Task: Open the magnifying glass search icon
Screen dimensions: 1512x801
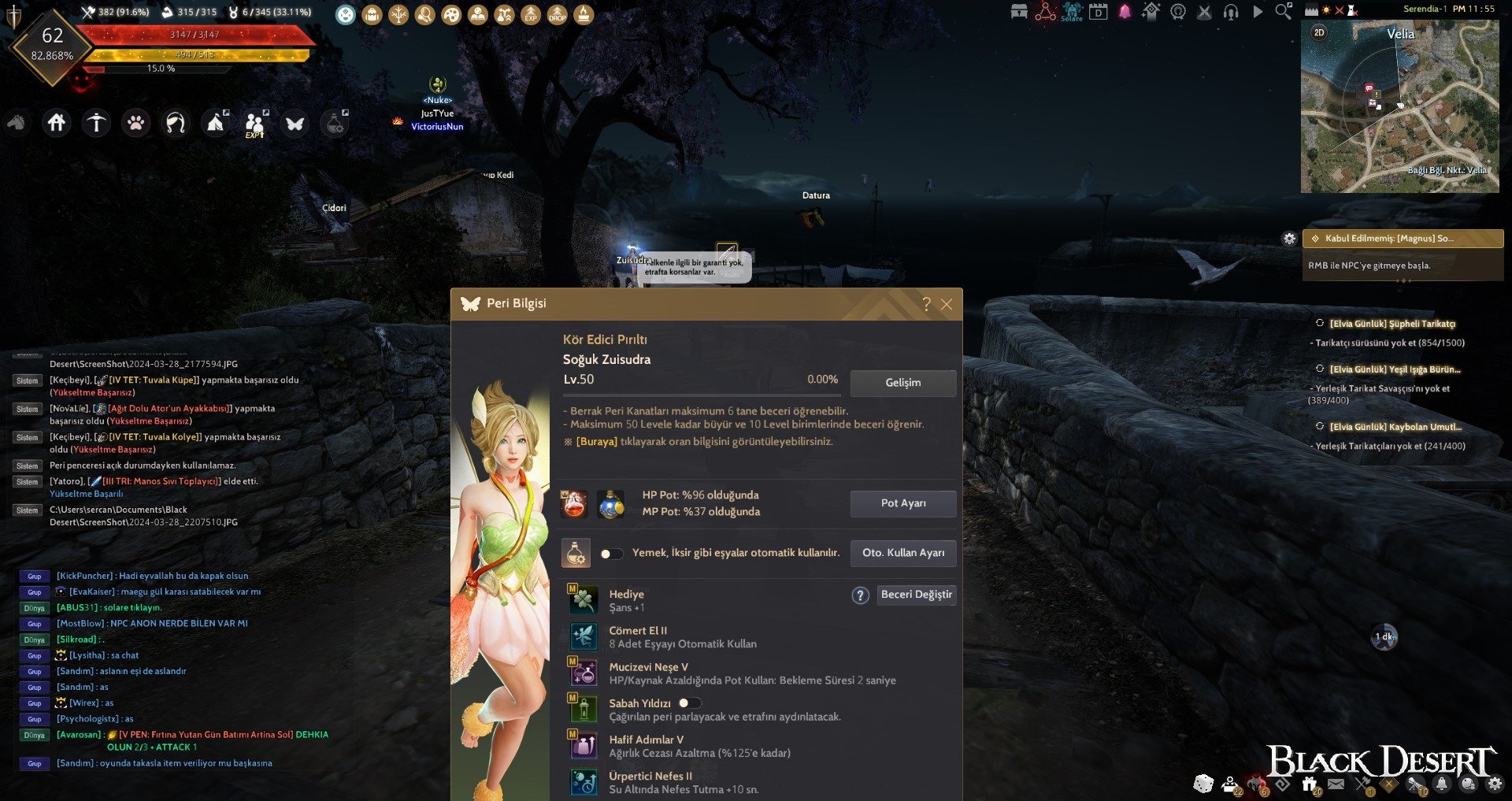Action: click(1284, 11)
